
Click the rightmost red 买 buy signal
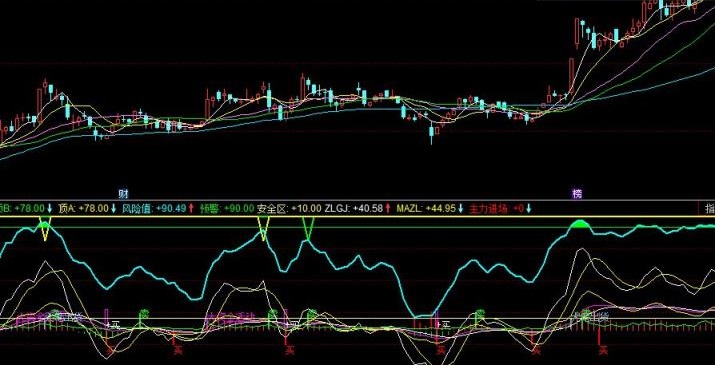pos(603,350)
